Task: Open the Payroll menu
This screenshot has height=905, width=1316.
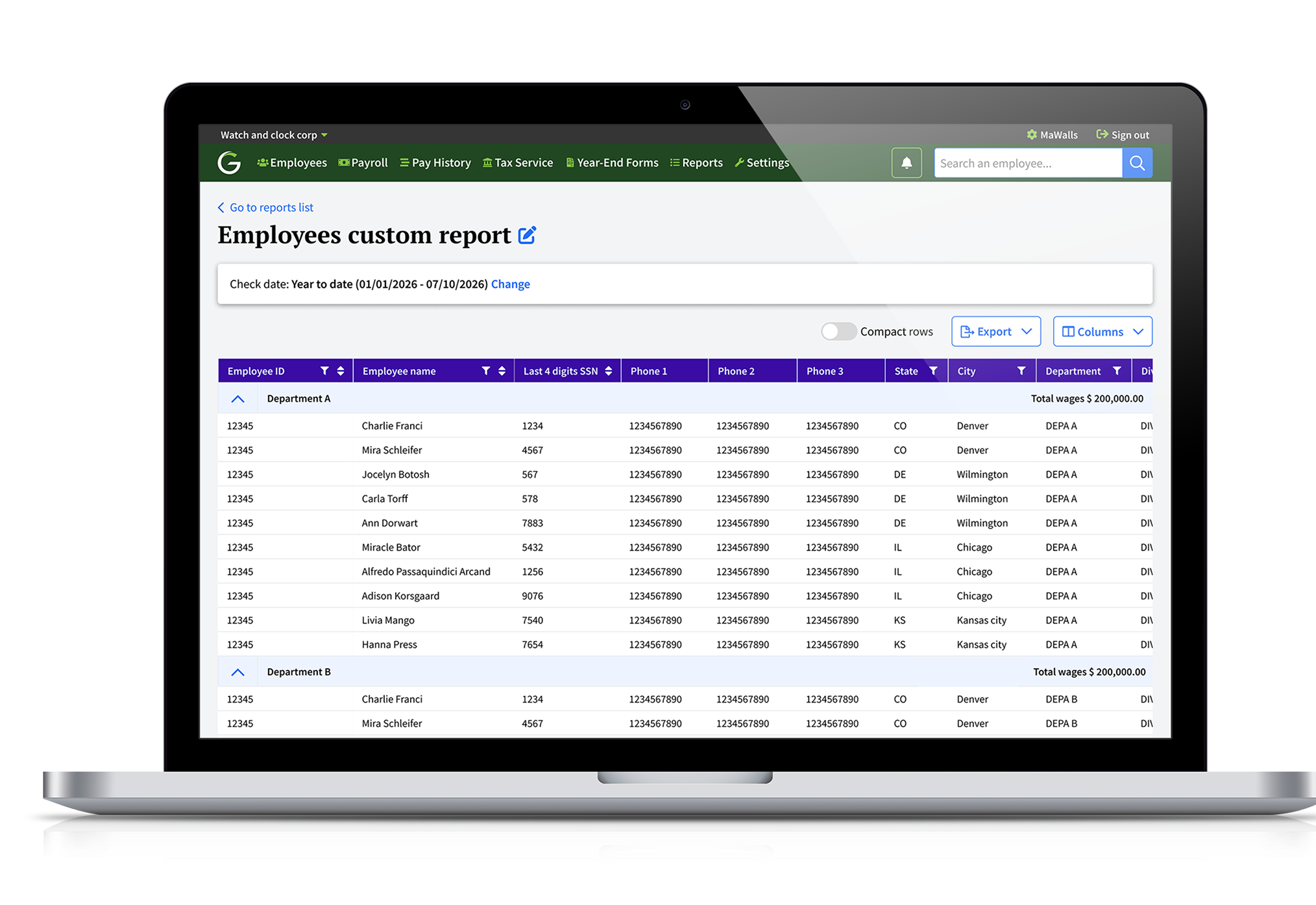Action: pyautogui.click(x=363, y=162)
